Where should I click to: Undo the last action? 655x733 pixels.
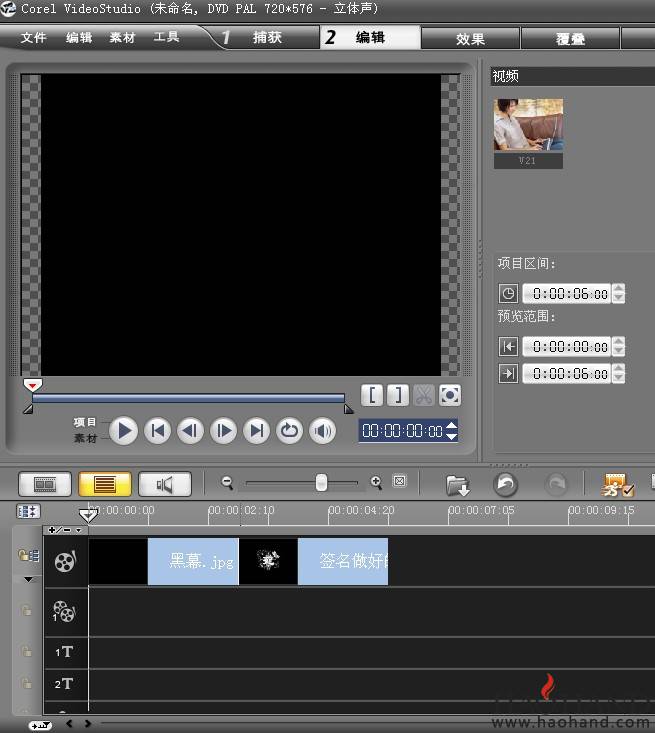[x=505, y=484]
